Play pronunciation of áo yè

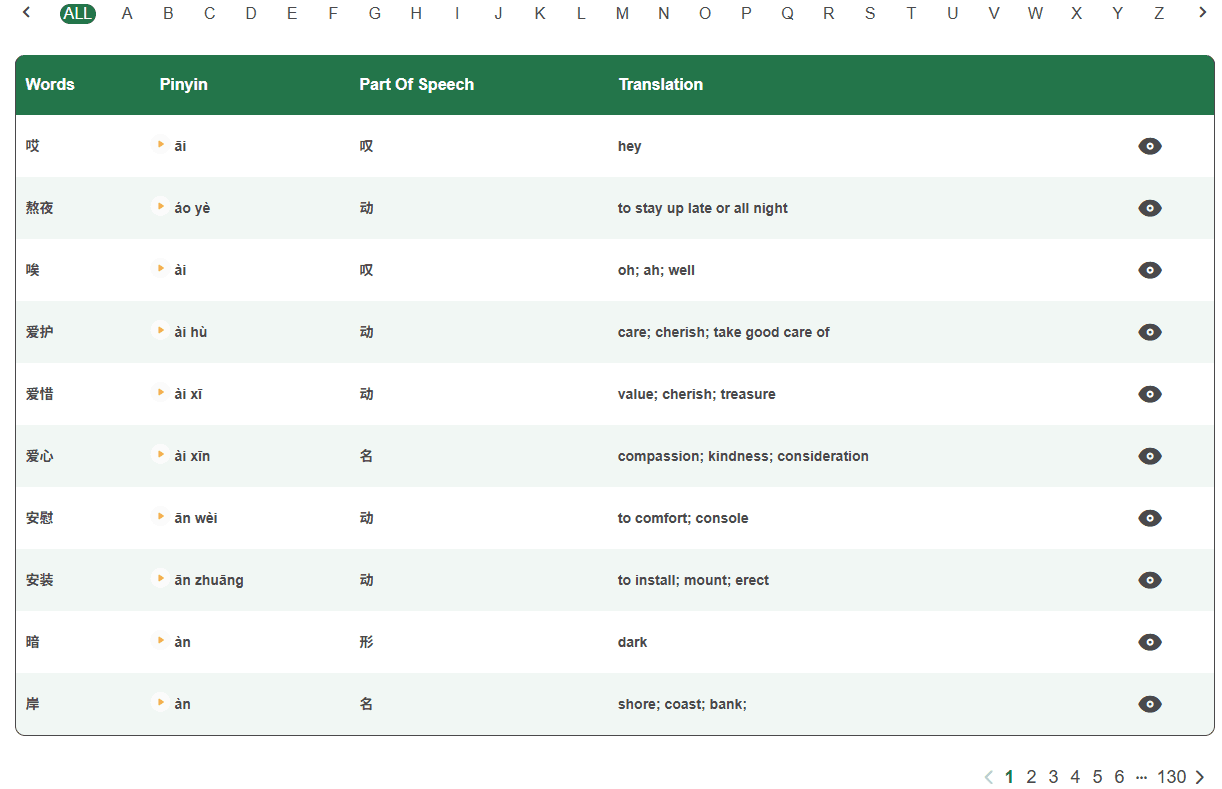pyautogui.click(x=160, y=207)
